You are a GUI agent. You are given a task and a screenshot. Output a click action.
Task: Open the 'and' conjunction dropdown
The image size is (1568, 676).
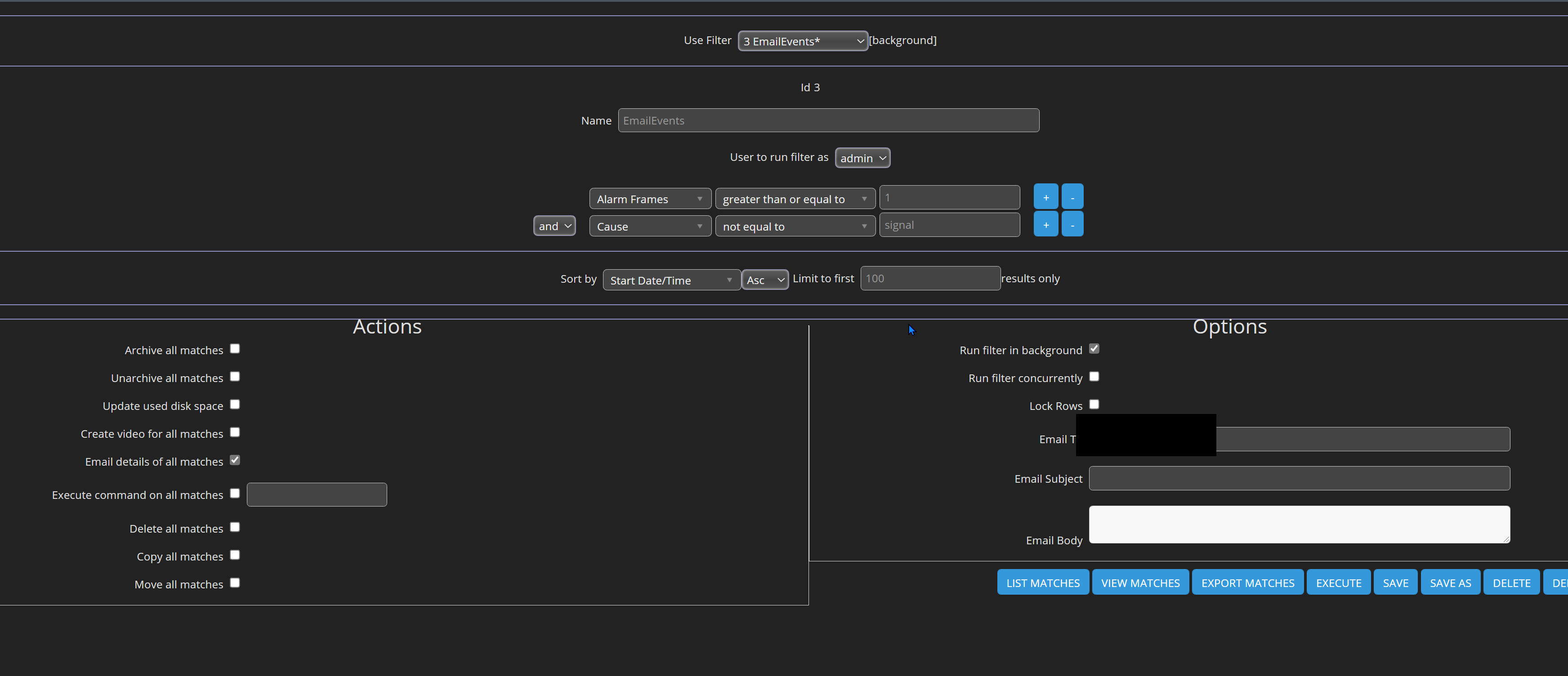tap(554, 226)
